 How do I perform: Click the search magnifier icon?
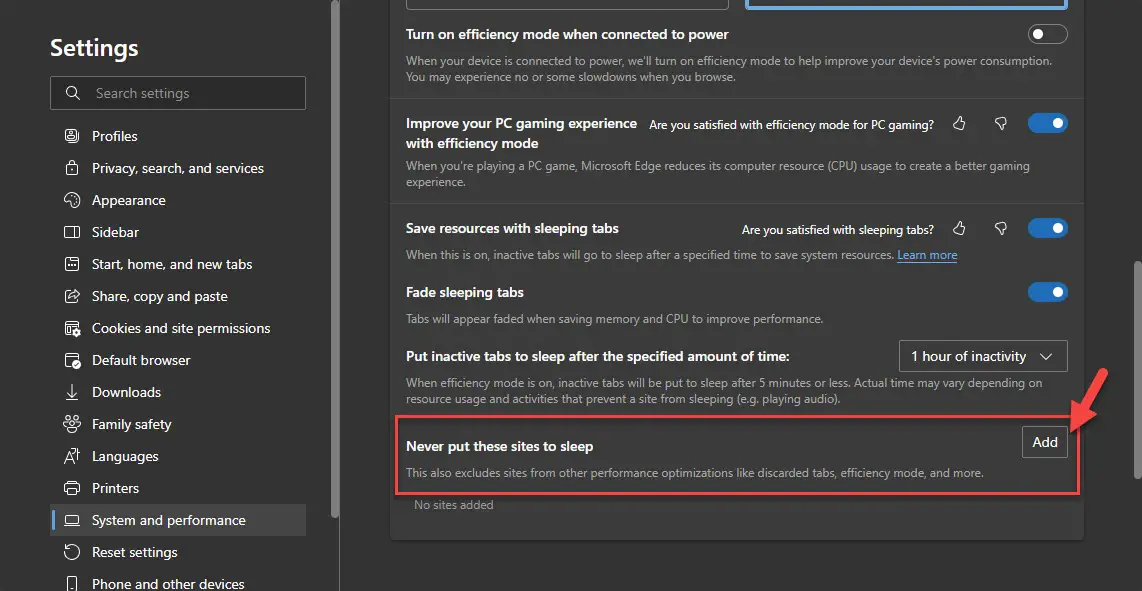tap(72, 93)
